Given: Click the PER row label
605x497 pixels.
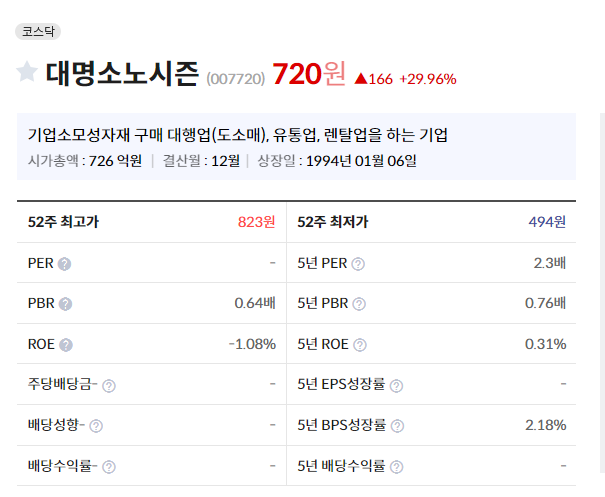Looking at the screenshot, I should (x=41, y=263).
